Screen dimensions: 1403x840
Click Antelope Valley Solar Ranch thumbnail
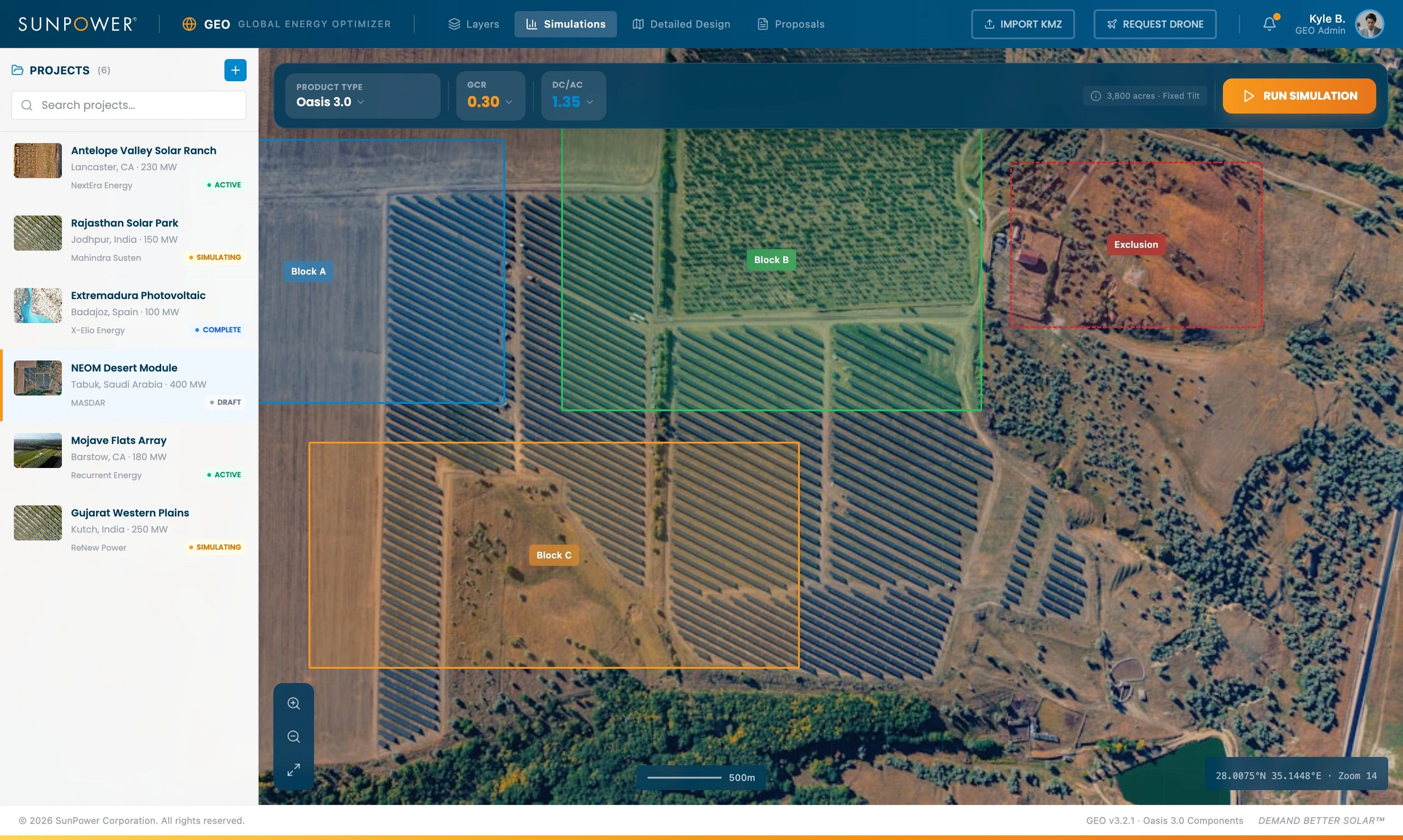click(x=38, y=161)
